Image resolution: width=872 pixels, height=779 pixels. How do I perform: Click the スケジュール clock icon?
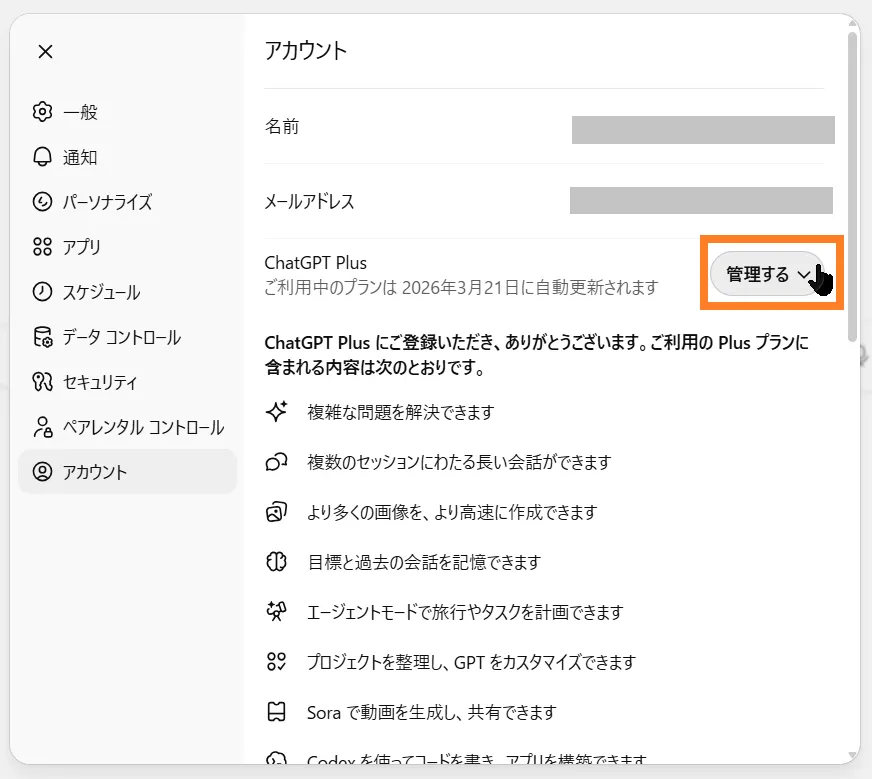click(x=42, y=292)
